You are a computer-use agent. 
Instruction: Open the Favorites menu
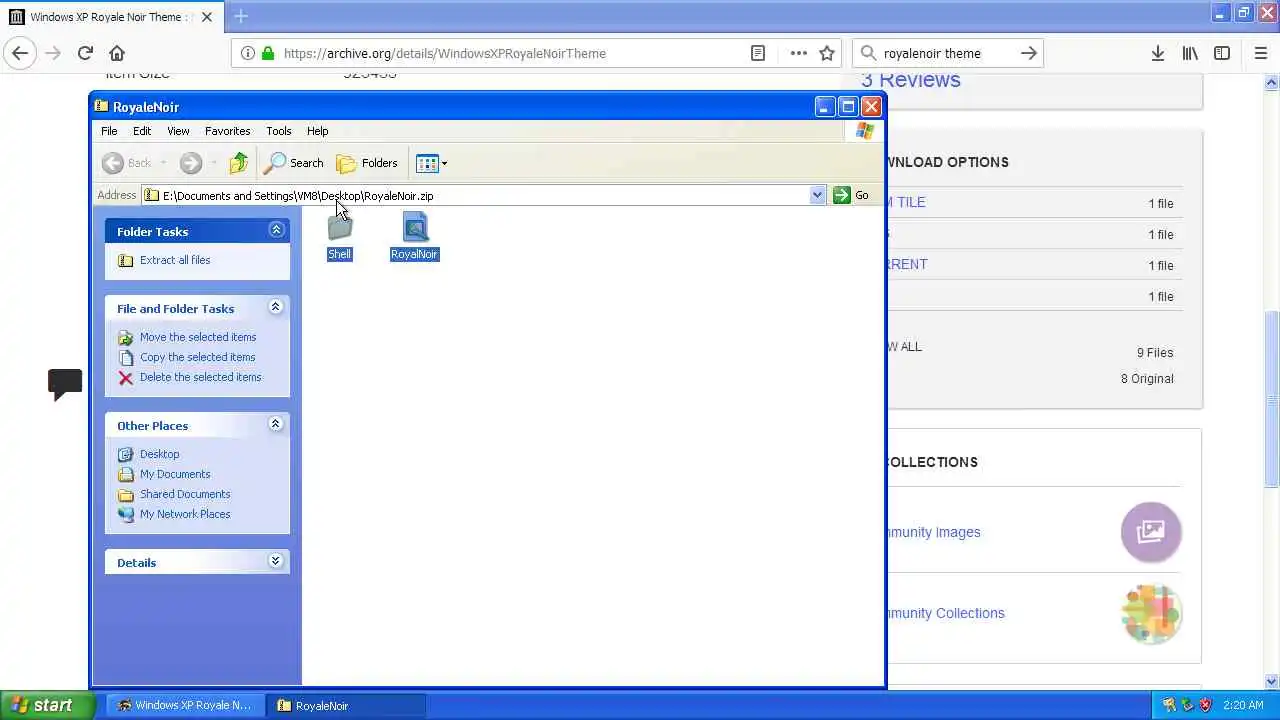pos(227,131)
